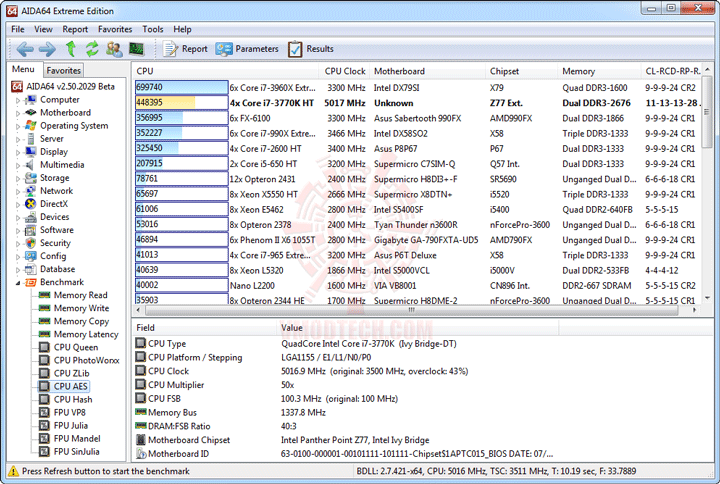Open the View menu
This screenshot has width=720, height=484.
(x=43, y=29)
